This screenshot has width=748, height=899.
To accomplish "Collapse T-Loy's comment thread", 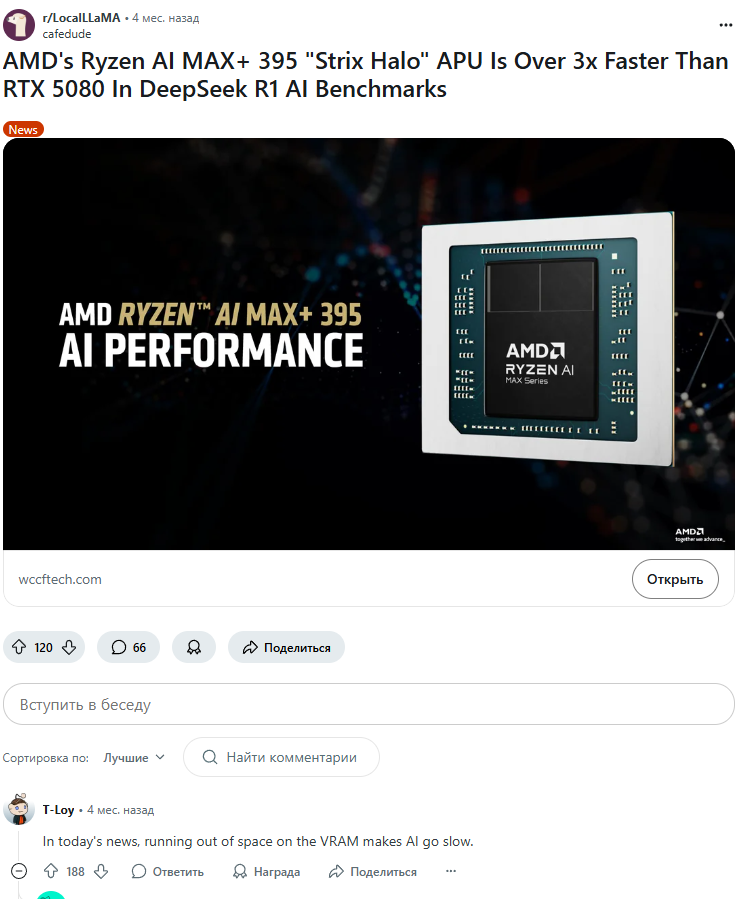I will click(x=19, y=871).
